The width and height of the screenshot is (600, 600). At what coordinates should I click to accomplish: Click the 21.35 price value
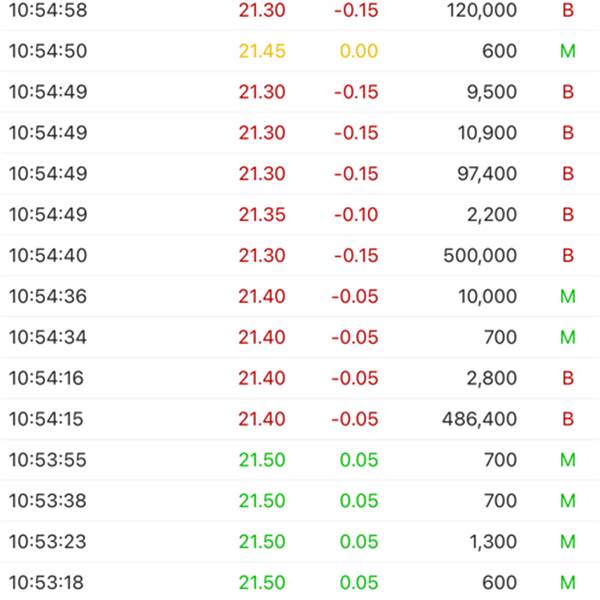pos(262,214)
